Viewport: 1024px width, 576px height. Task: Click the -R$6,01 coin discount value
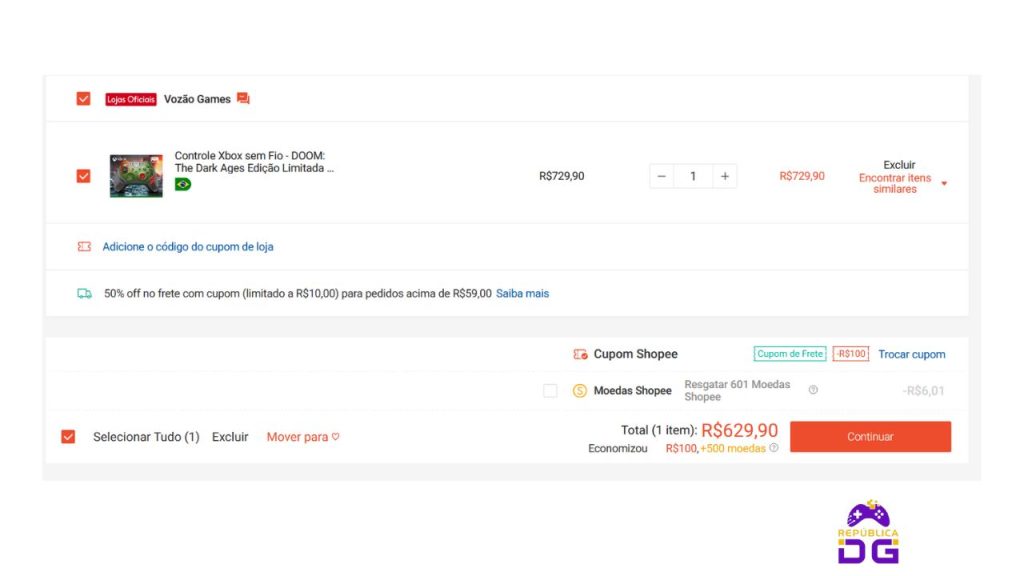(923, 391)
